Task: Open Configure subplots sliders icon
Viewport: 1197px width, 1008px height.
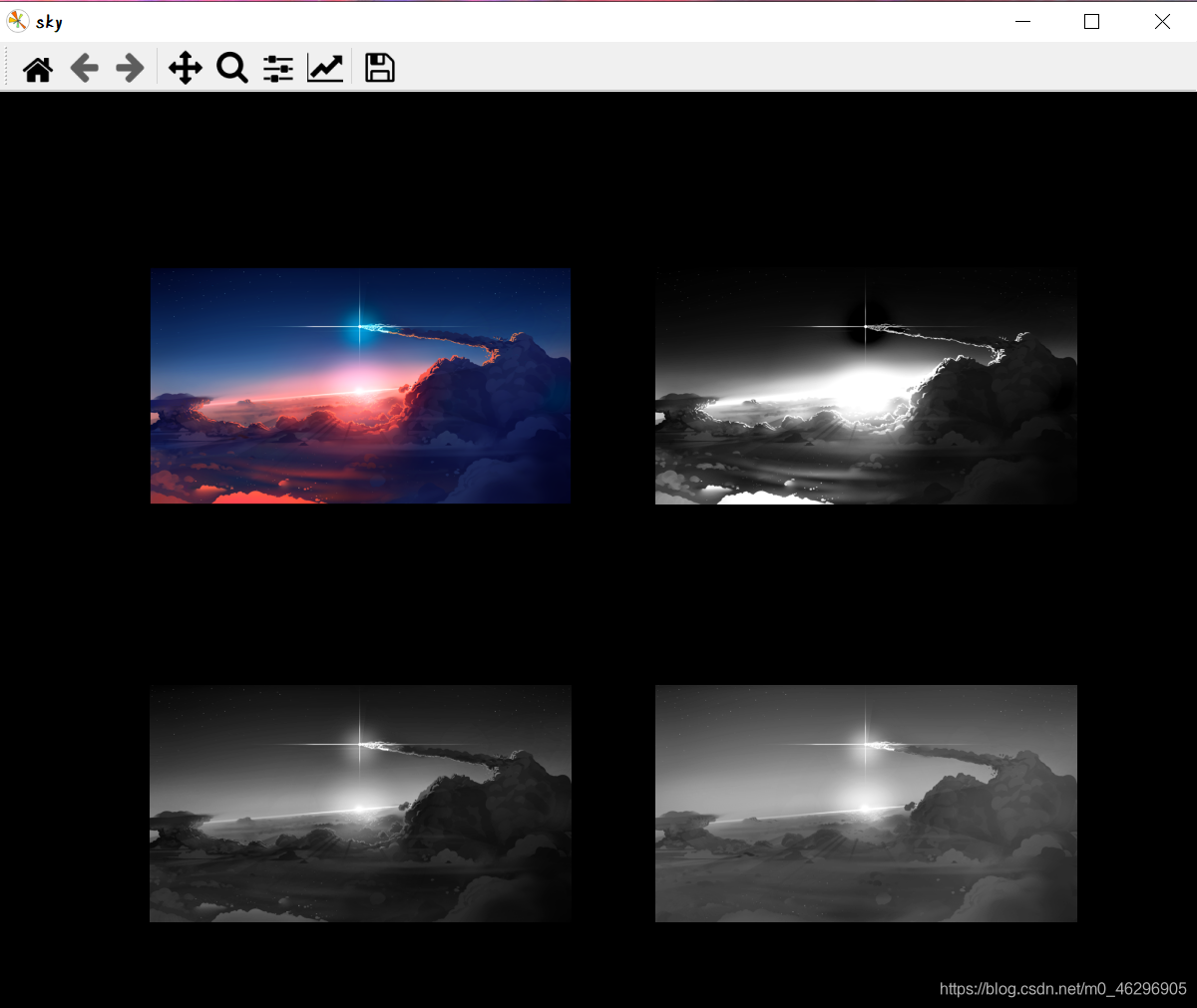Action: 278,69
